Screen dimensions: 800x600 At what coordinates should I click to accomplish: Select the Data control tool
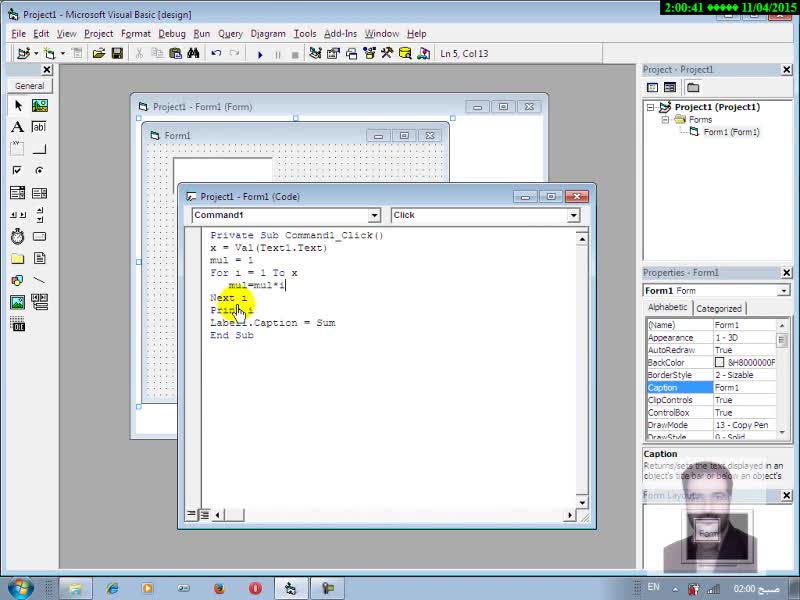pyautogui.click(x=39, y=302)
